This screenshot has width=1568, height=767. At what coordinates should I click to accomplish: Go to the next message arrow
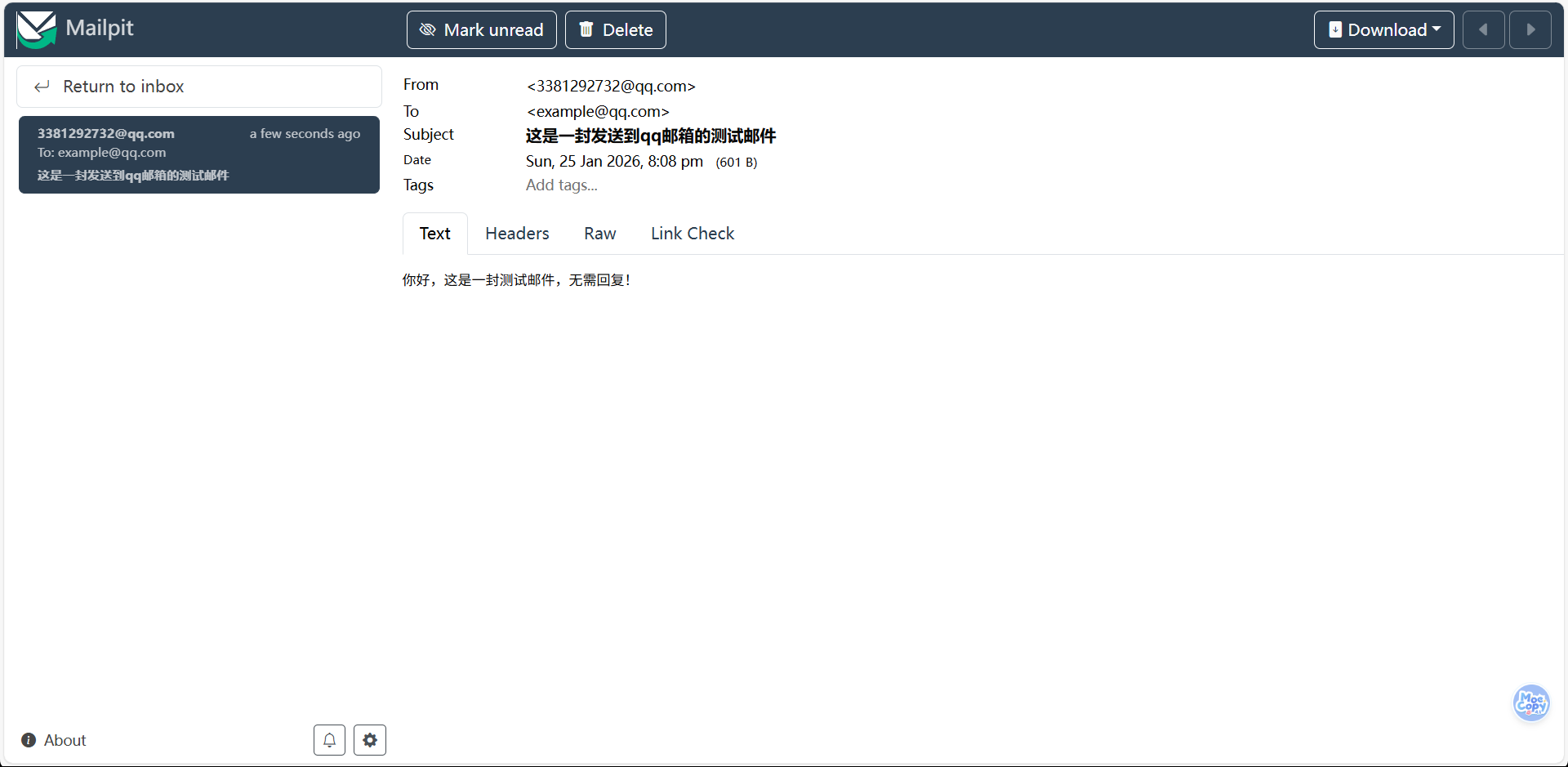pos(1530,30)
